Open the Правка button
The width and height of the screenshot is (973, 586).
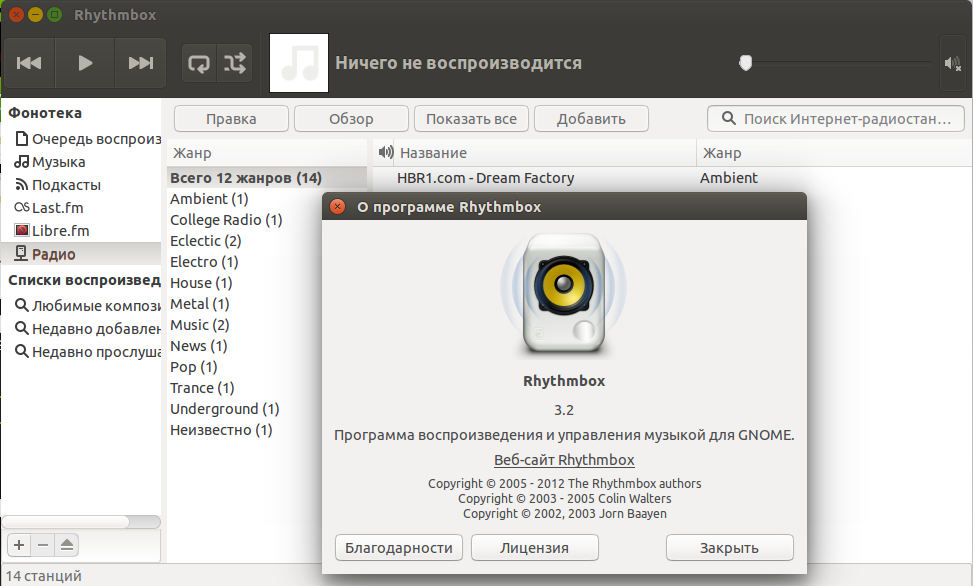(x=231, y=119)
